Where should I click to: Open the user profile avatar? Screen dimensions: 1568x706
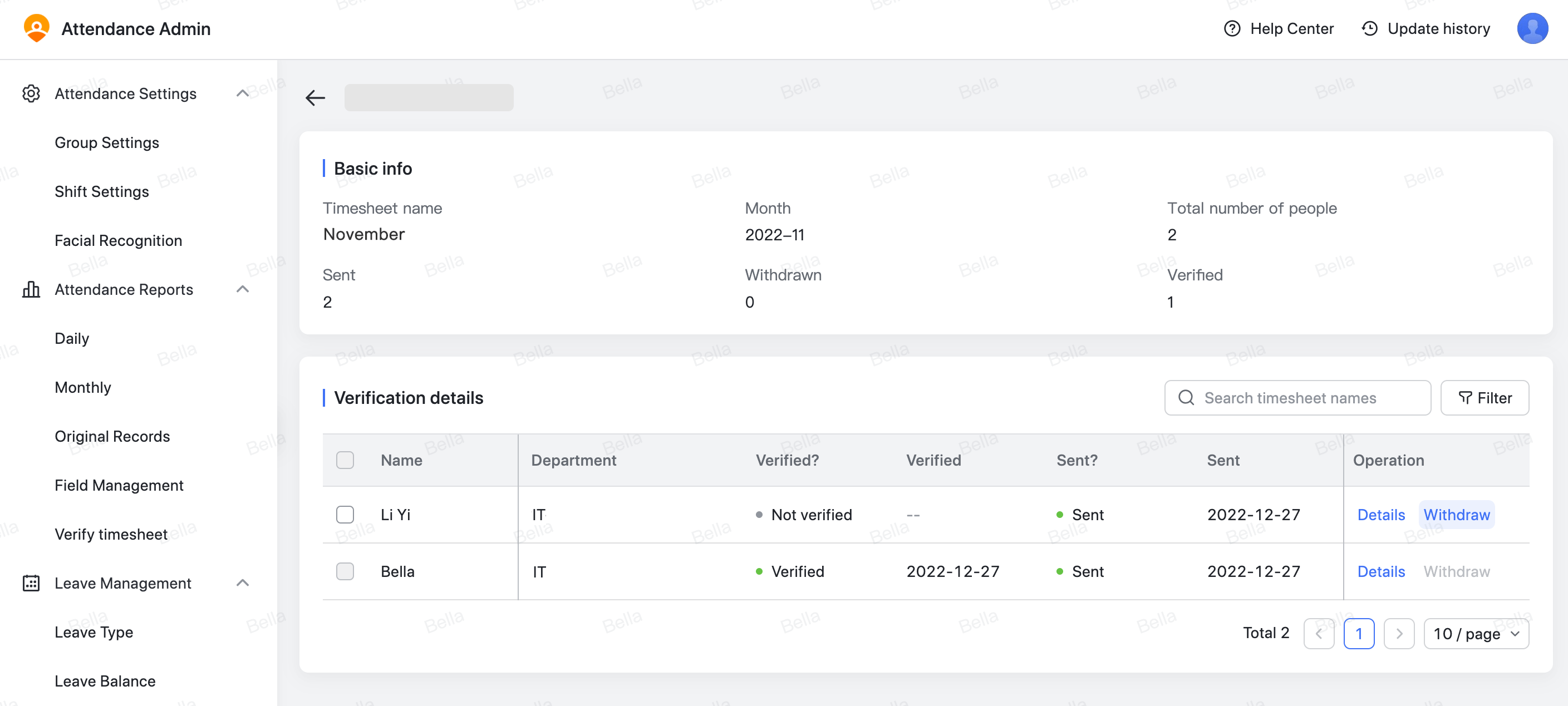pos(1532,28)
